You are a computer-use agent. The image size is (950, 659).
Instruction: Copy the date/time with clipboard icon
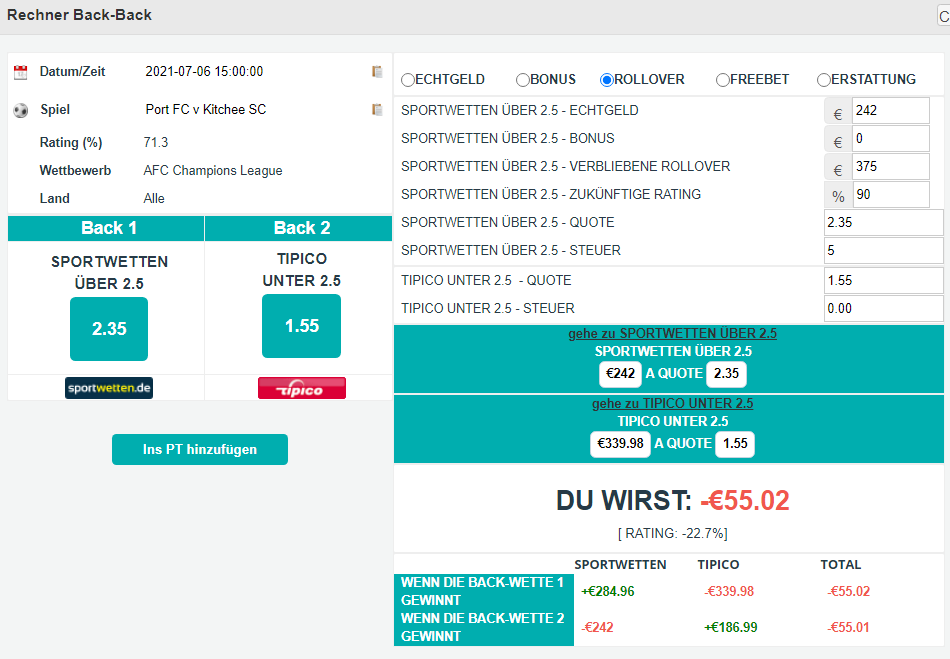(377, 71)
